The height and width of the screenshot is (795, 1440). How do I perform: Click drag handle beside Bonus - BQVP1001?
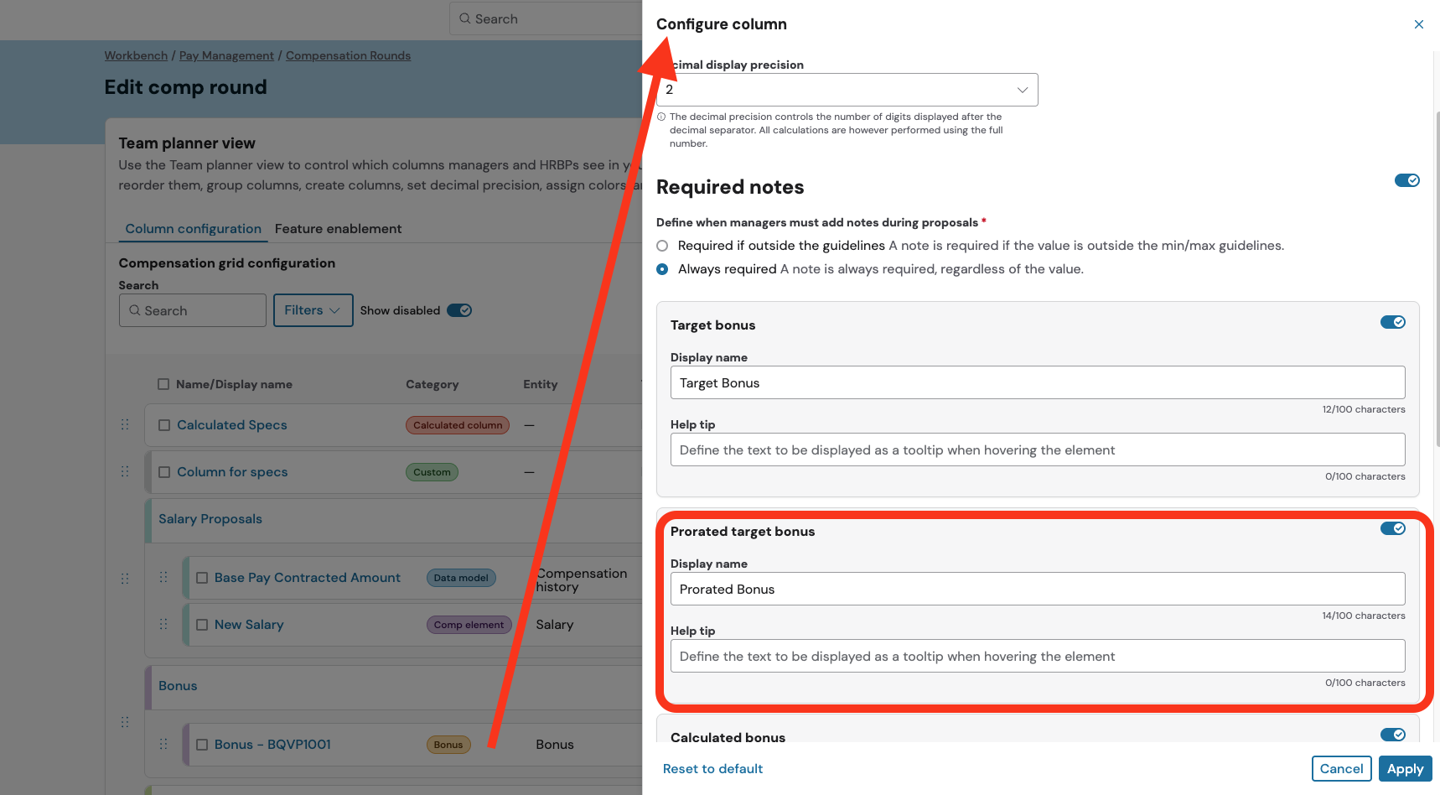tap(163, 744)
